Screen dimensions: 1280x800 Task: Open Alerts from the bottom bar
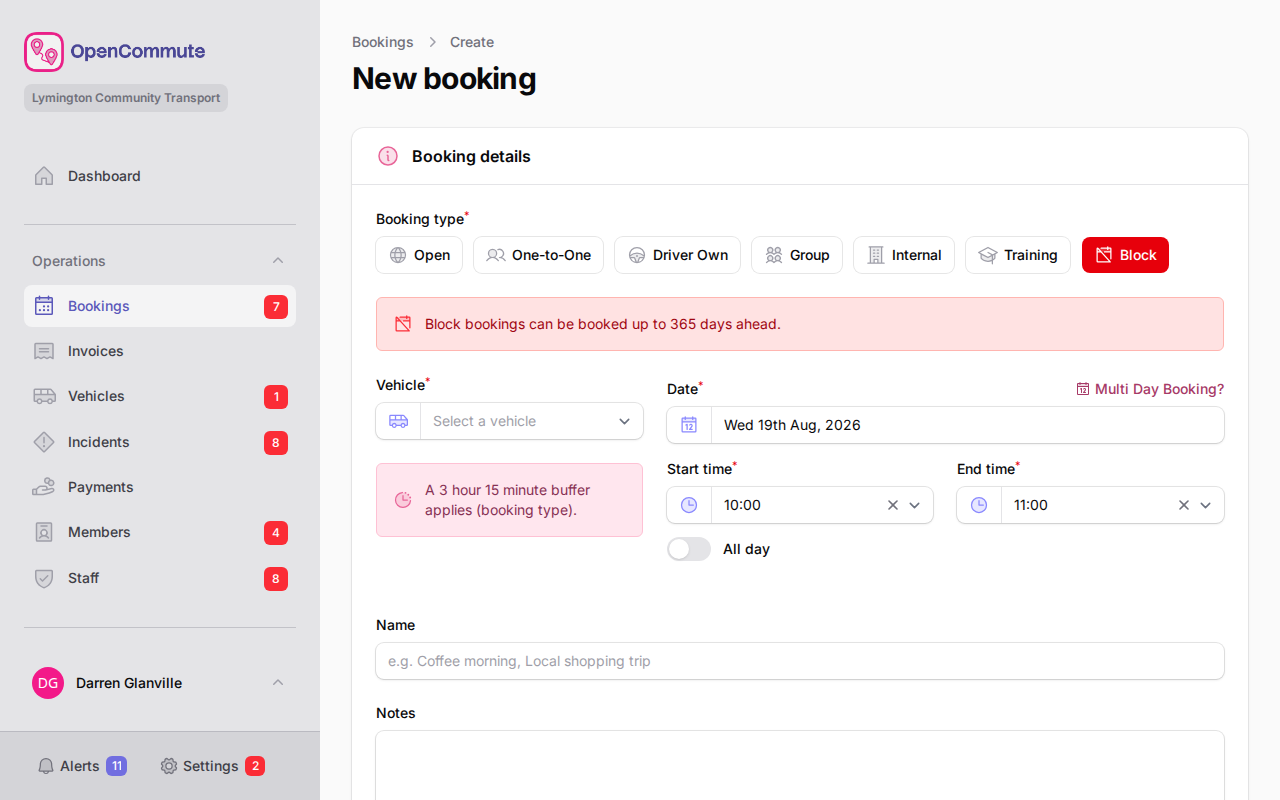(82, 766)
